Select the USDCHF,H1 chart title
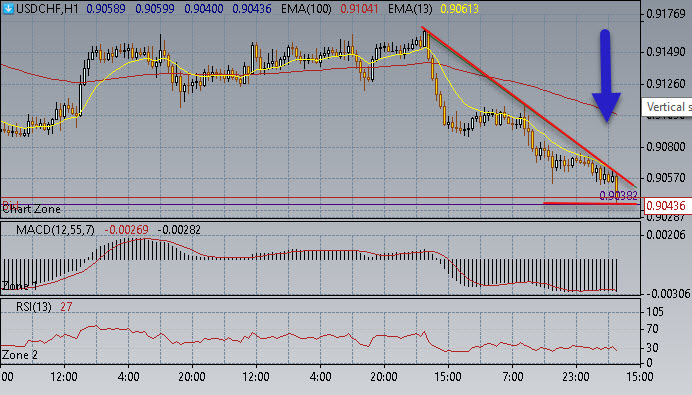The image size is (692, 395). (x=47, y=9)
